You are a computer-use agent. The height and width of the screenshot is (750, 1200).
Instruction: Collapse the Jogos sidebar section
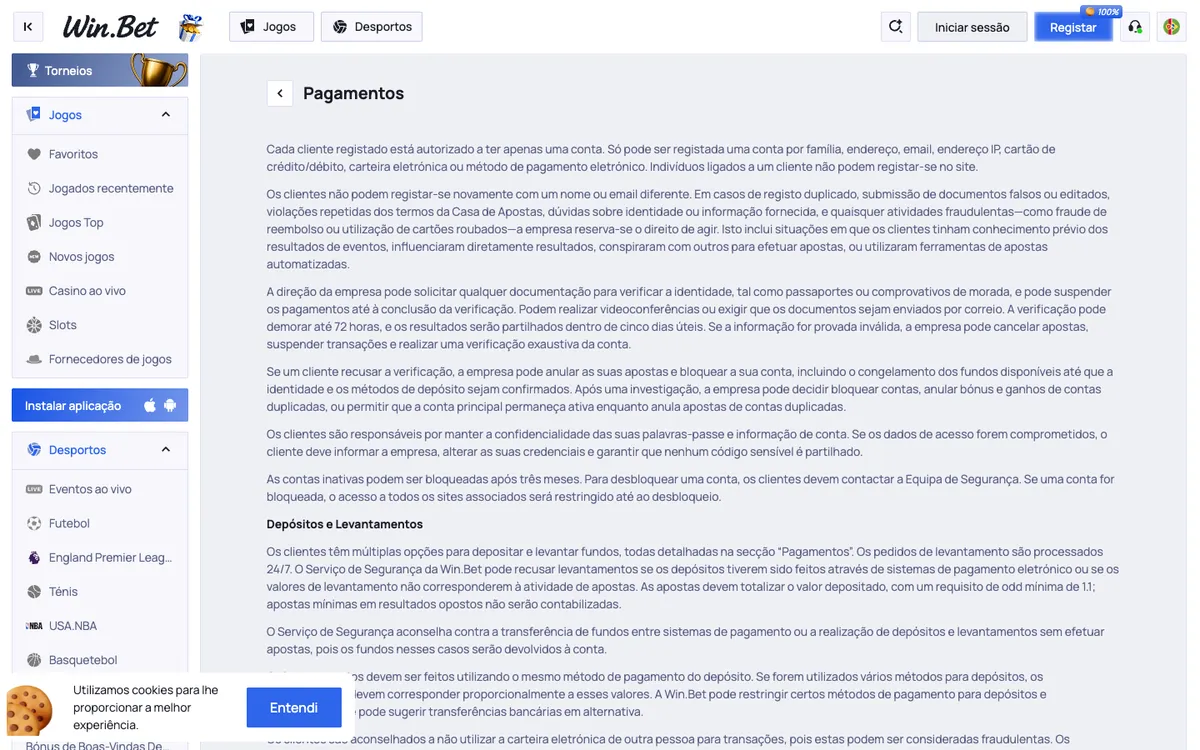[166, 115]
